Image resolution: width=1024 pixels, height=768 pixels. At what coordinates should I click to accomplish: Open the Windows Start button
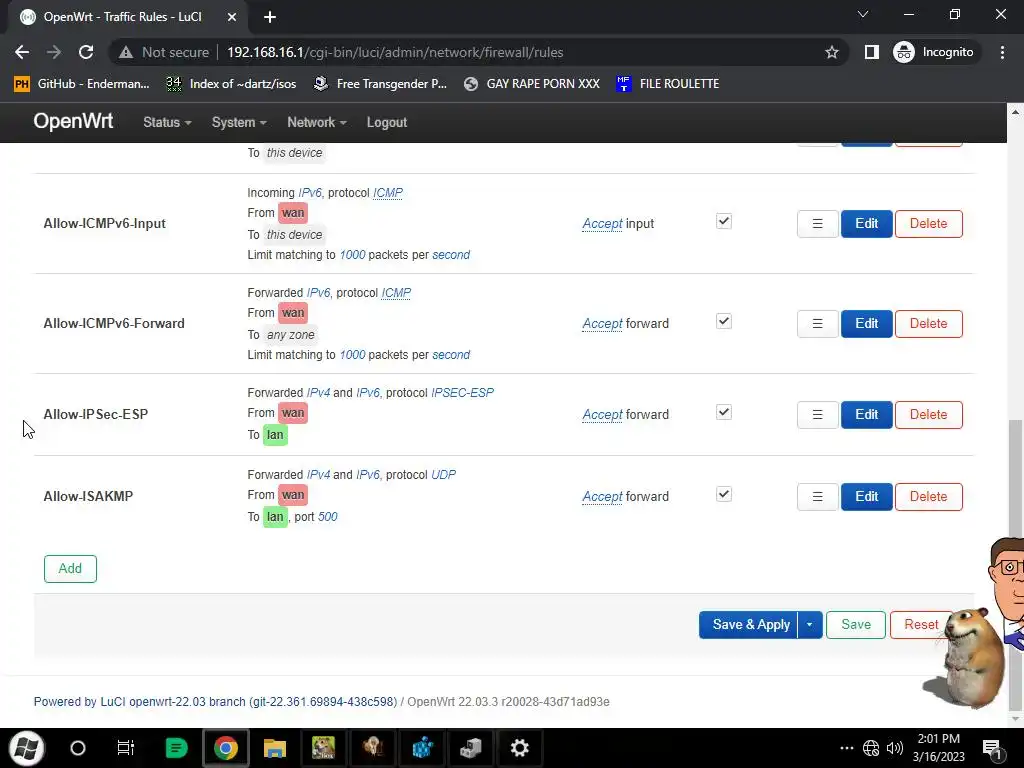coord(25,748)
